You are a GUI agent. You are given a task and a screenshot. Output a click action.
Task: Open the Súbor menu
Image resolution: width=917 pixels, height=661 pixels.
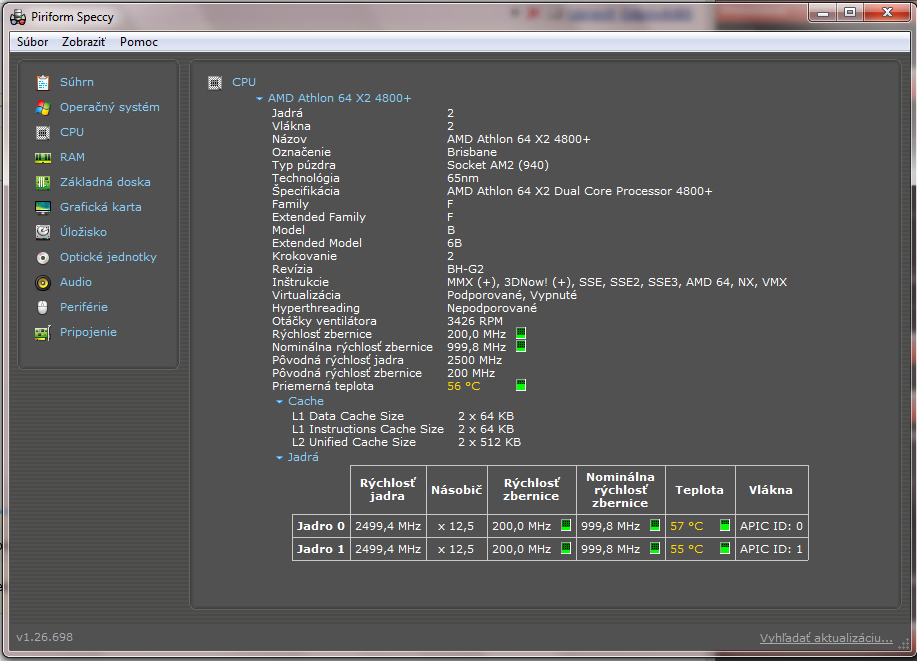pyautogui.click(x=32, y=42)
